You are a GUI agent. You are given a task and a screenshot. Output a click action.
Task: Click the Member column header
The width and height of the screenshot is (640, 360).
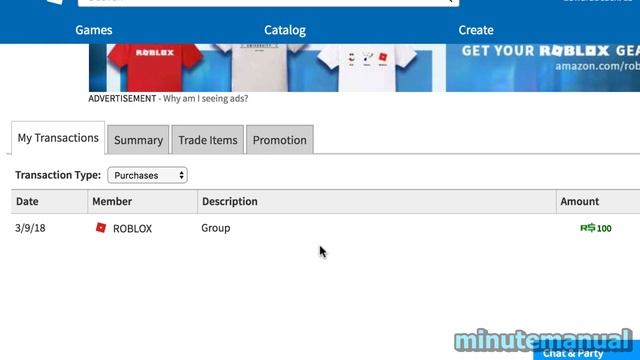tap(142, 202)
